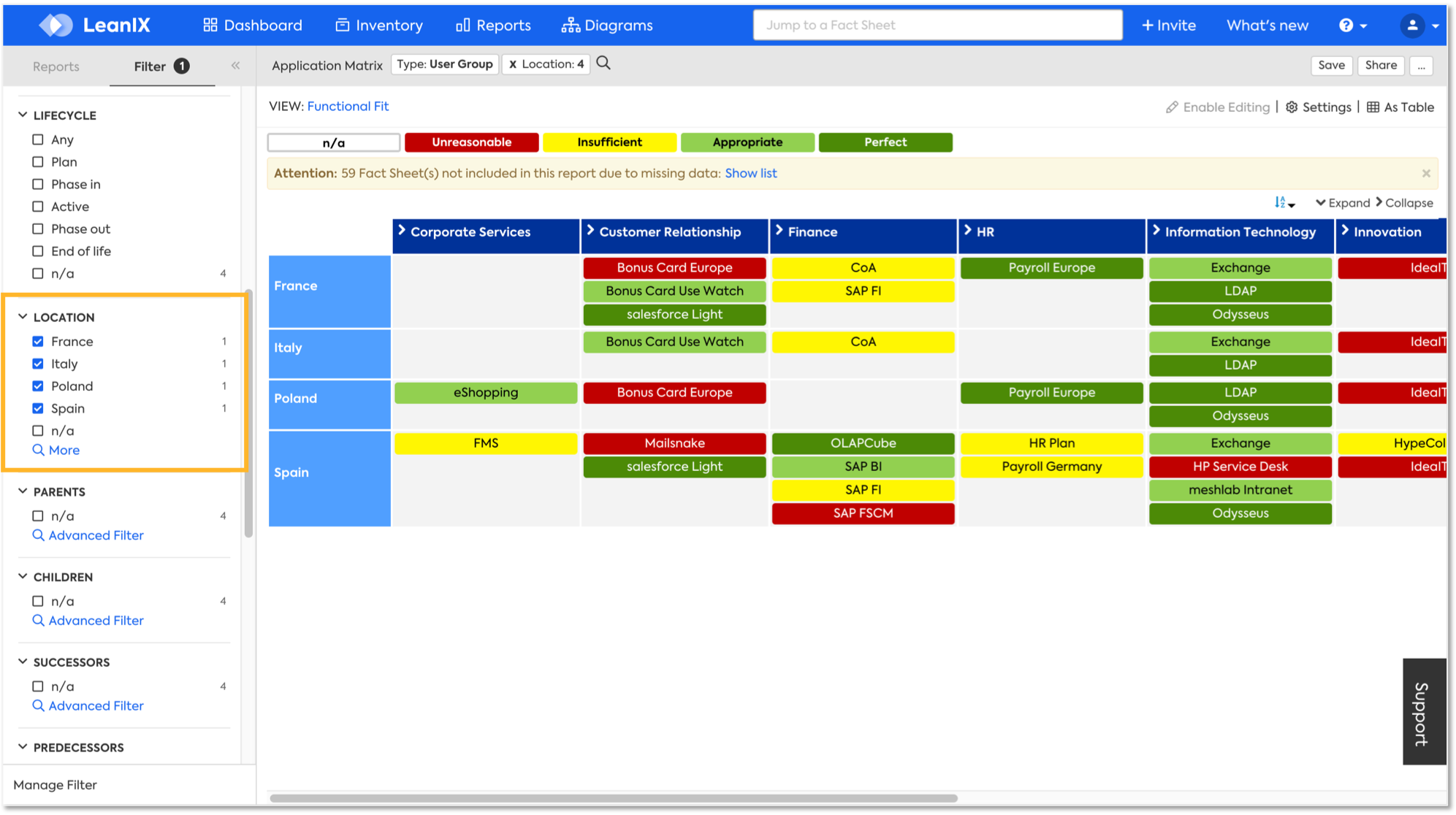Click the LeanIX logo icon

pyautogui.click(x=56, y=25)
